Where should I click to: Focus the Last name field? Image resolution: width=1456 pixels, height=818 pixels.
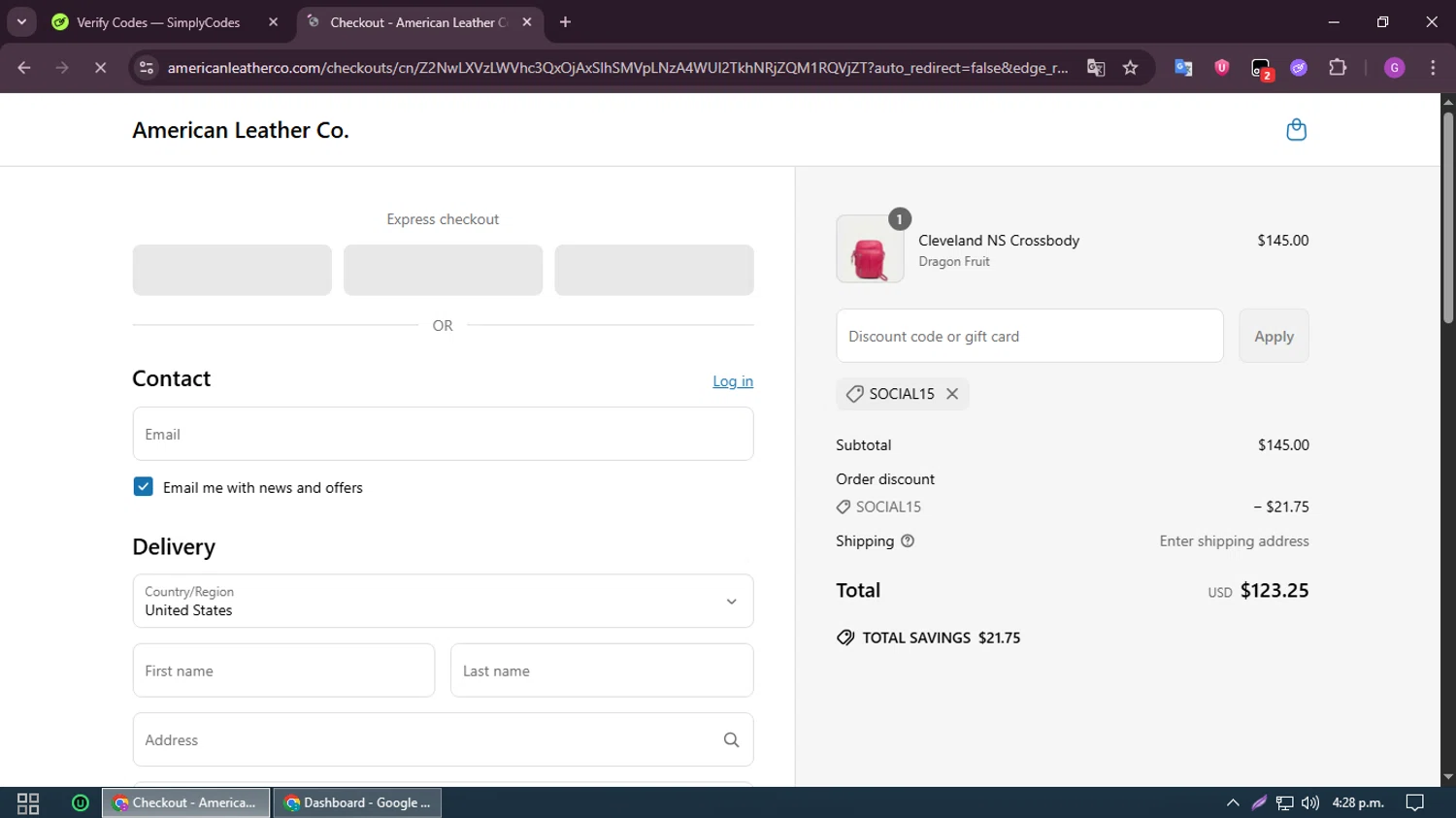tap(602, 671)
